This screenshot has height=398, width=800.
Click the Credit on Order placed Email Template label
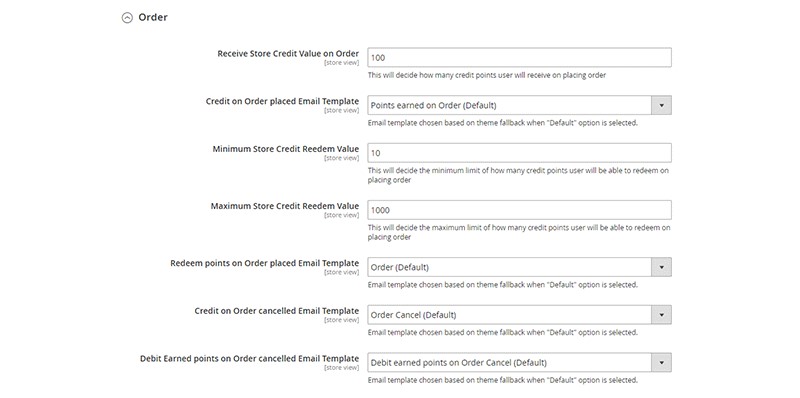pos(282,101)
